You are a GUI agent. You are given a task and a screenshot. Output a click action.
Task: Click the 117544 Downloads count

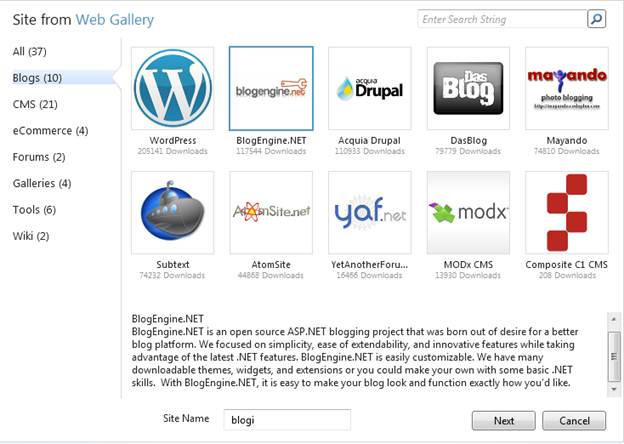tap(271, 151)
